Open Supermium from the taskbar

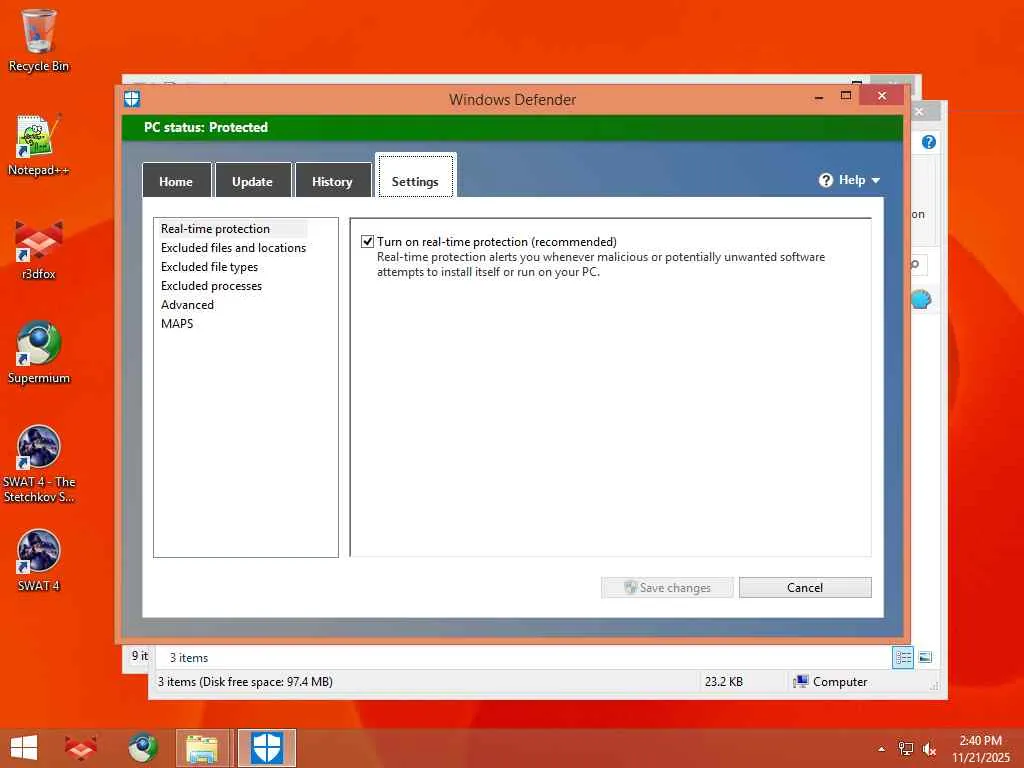tap(142, 748)
